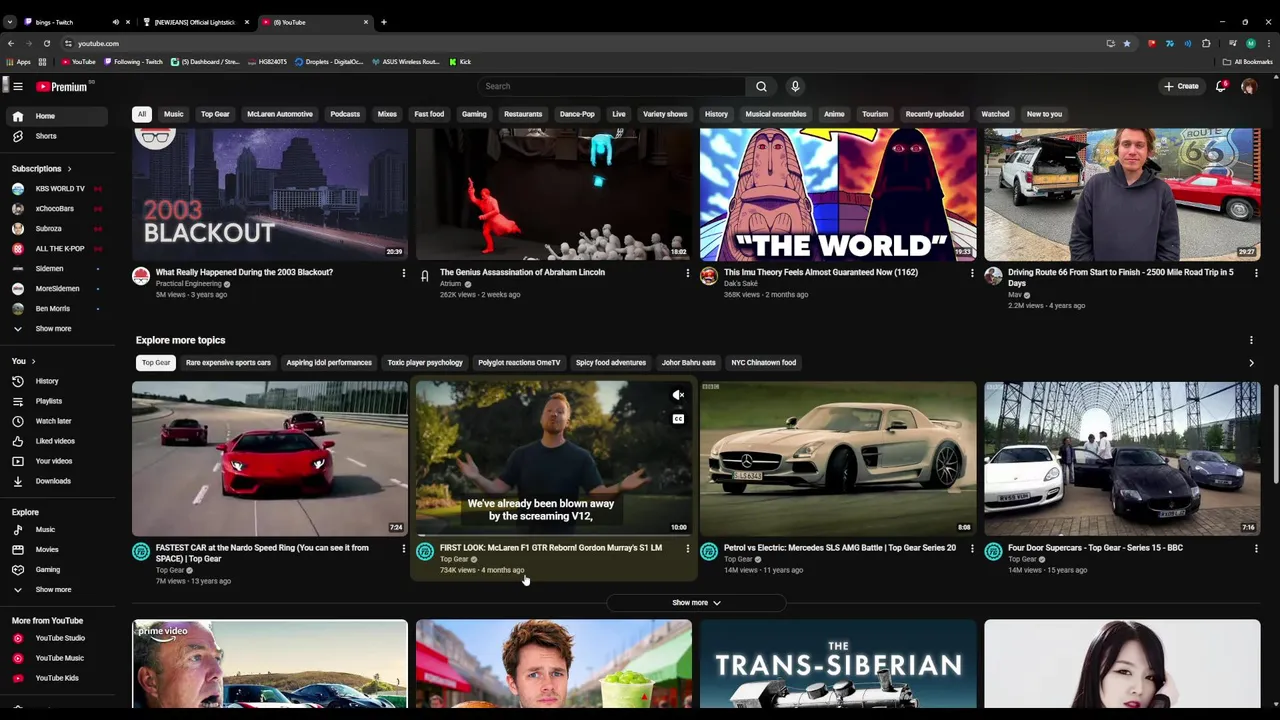Play "THE WORLD" Imu theory thumbnail
This screenshot has width=1280, height=720.
coord(838,194)
